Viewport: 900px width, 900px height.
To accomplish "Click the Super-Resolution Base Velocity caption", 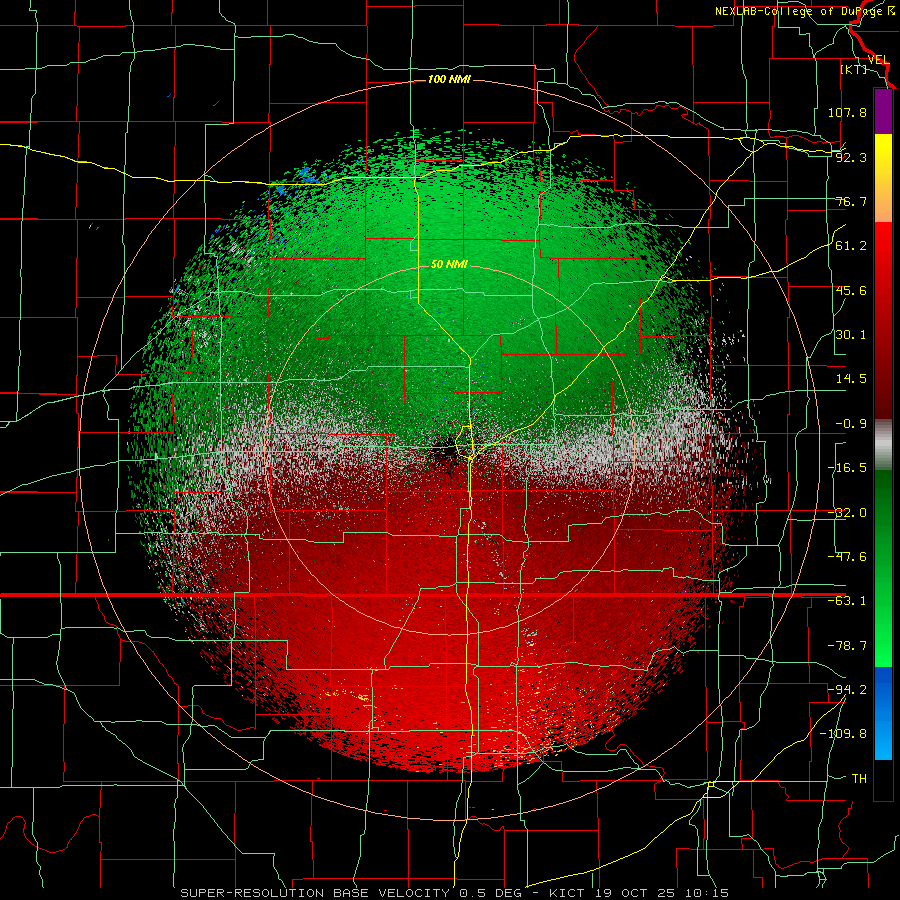I will click(455, 893).
